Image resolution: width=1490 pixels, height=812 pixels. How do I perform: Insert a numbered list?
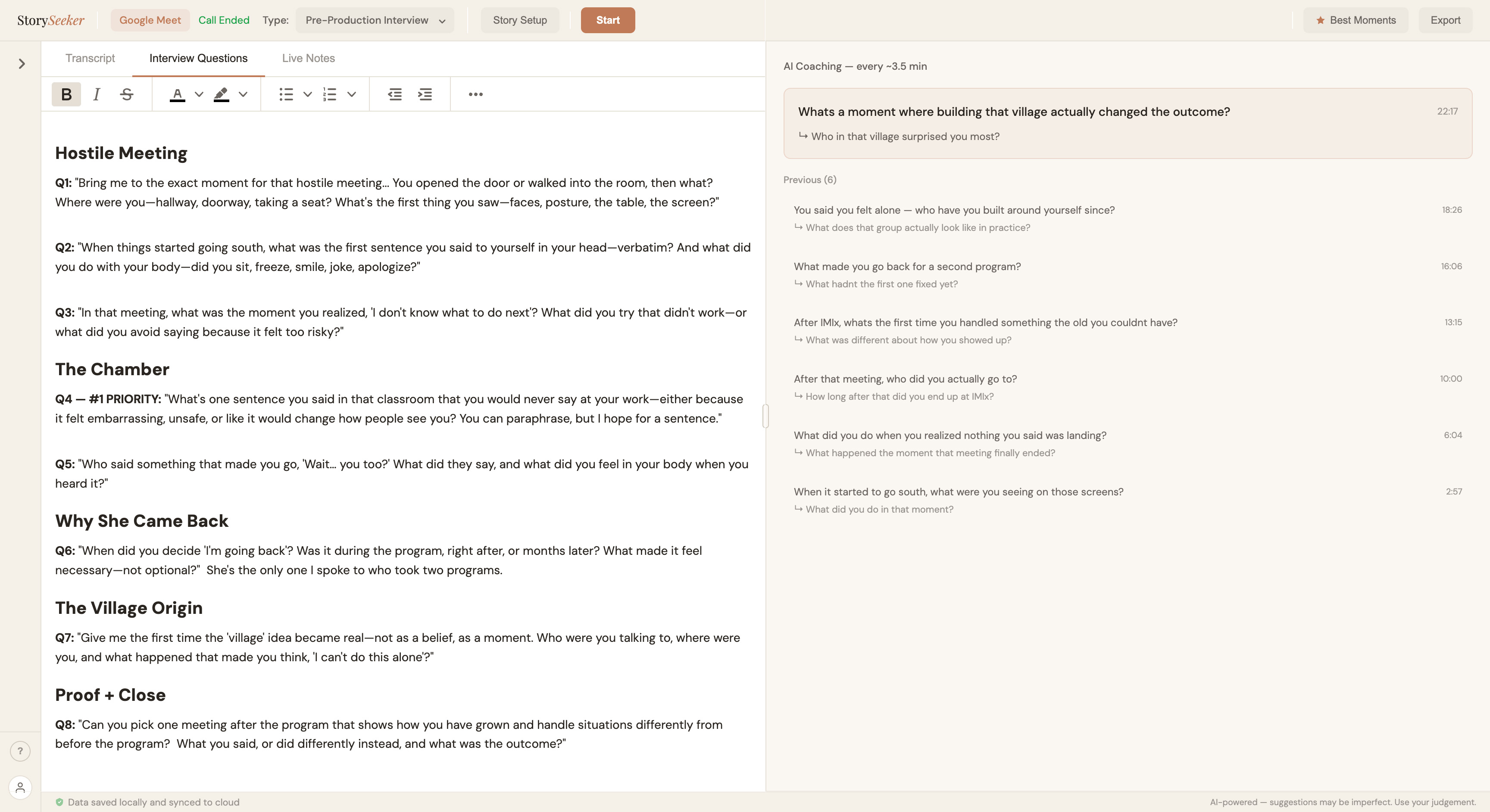pyautogui.click(x=330, y=94)
